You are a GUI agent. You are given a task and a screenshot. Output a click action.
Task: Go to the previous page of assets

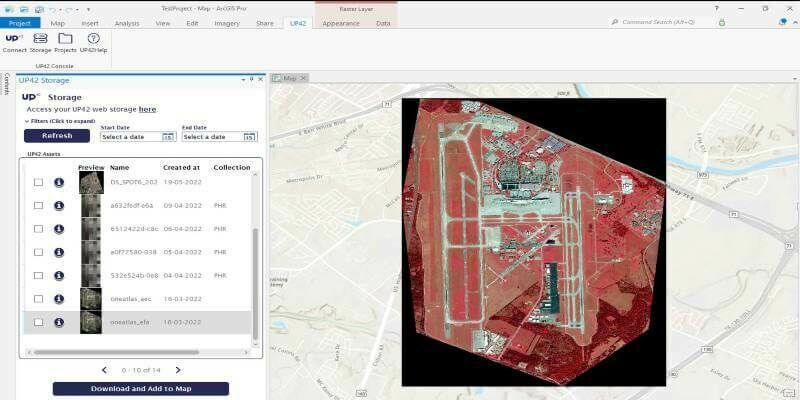[x=105, y=370]
